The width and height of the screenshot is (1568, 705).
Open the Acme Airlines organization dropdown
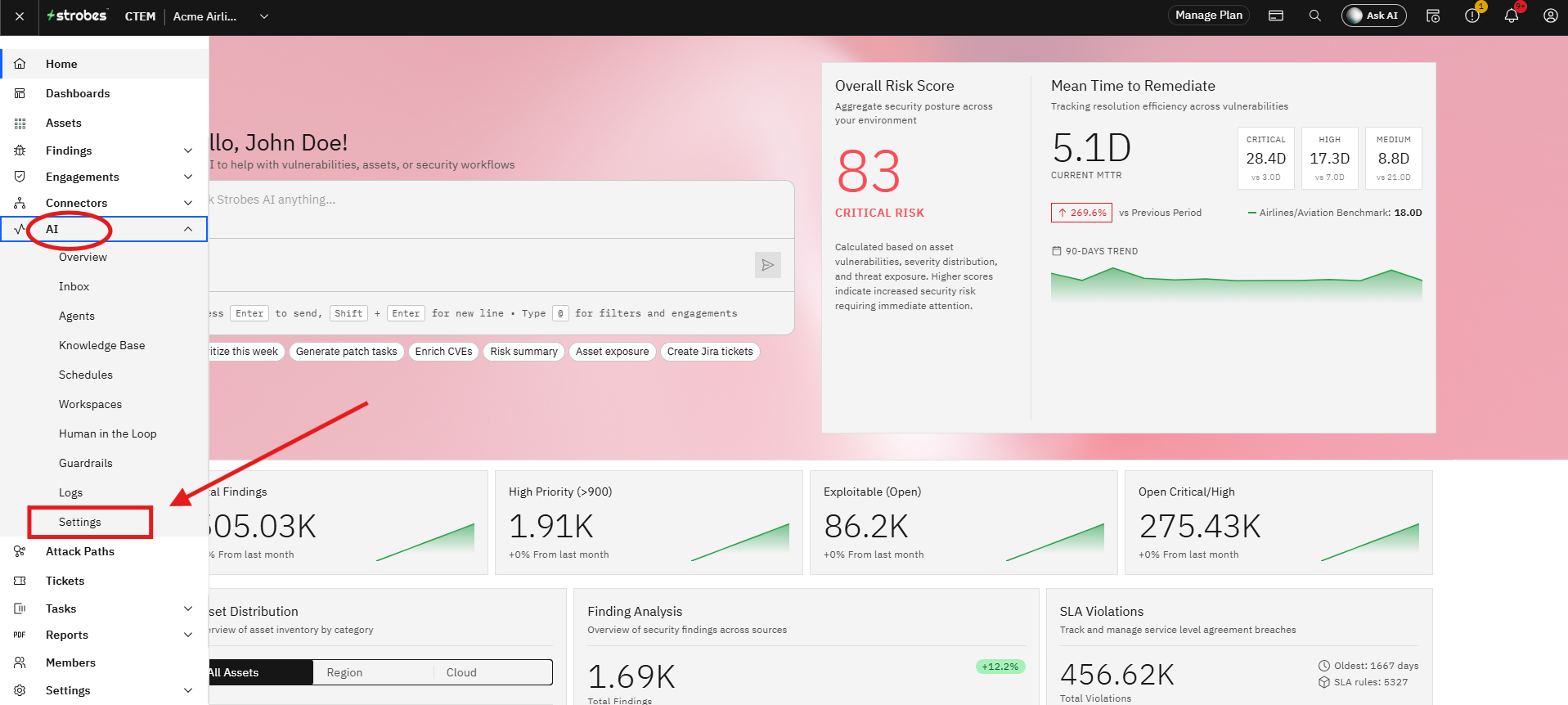(221, 16)
